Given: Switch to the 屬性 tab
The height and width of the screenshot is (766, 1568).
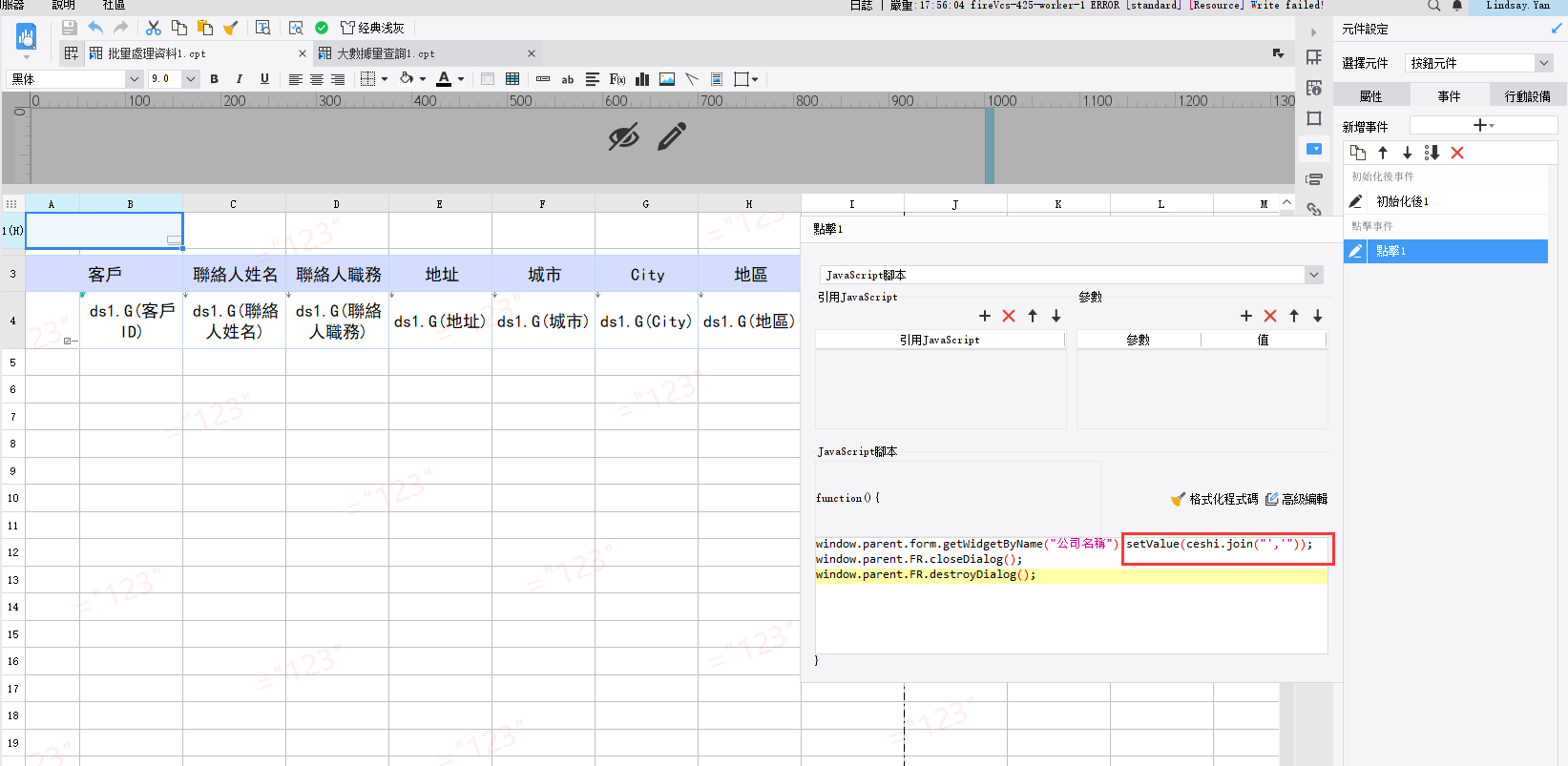Looking at the screenshot, I should [1371, 95].
